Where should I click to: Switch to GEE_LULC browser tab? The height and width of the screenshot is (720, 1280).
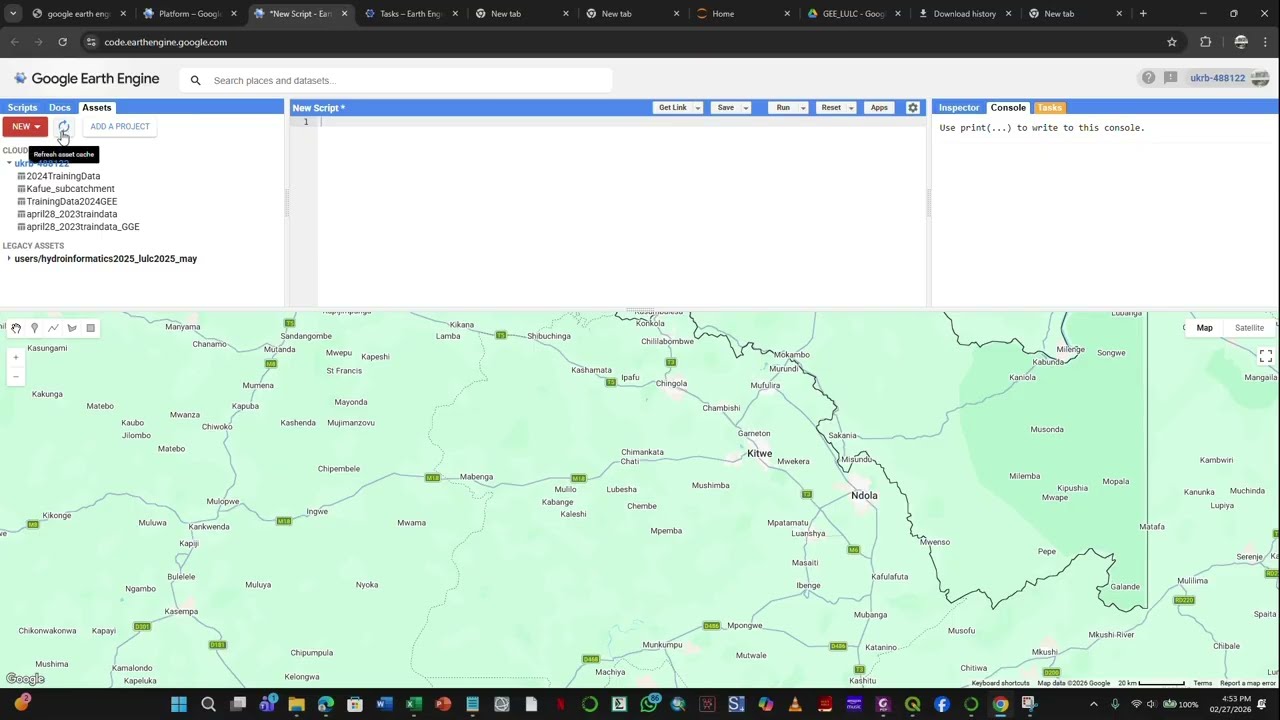tap(853, 14)
